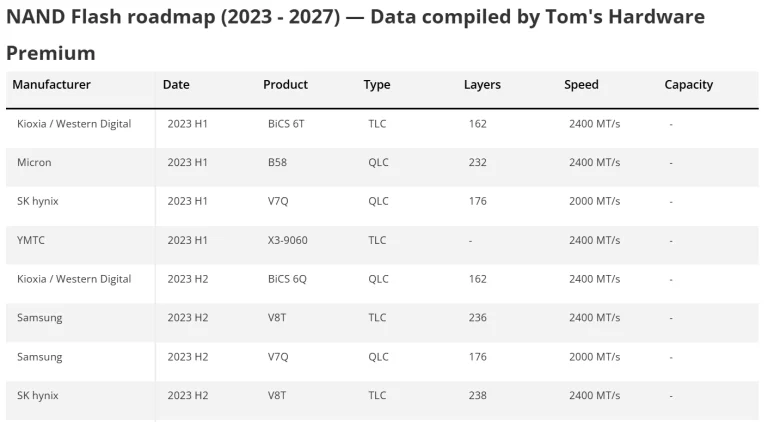Click 2000 MT/s in first SK hynix row
This screenshot has width=768, height=422.
click(594, 201)
